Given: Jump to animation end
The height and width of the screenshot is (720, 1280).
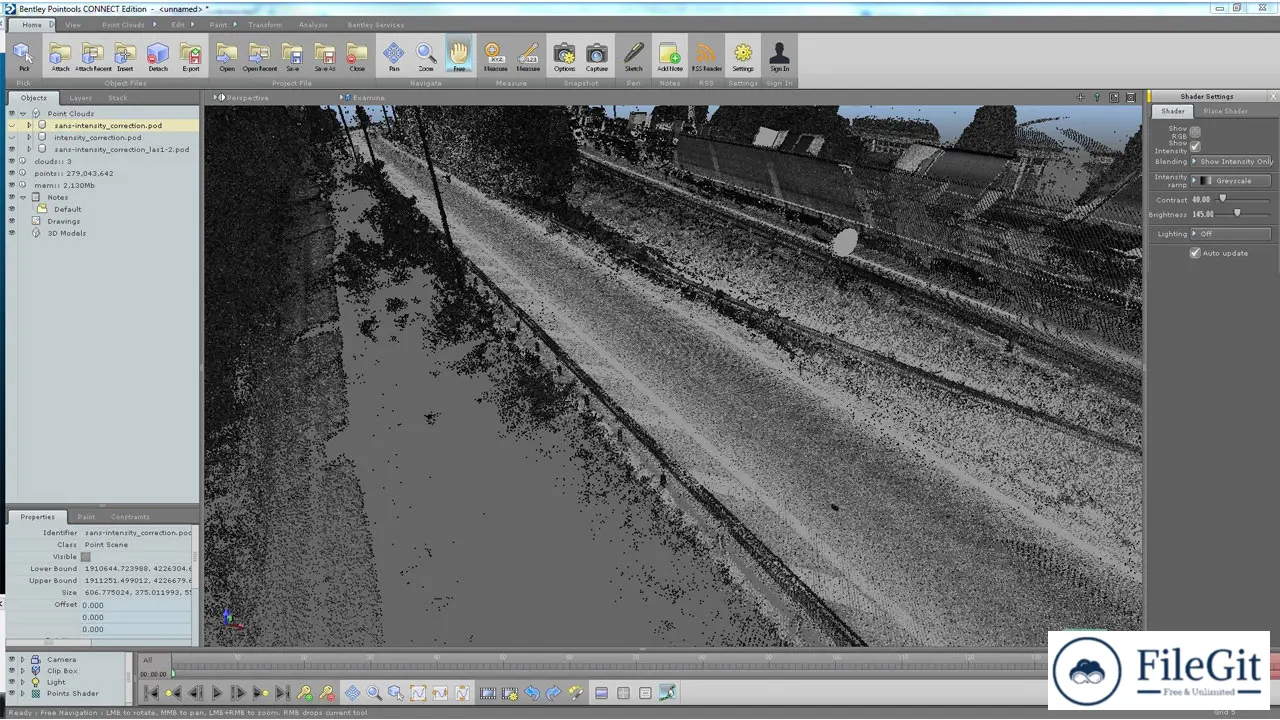Looking at the screenshot, I should click(x=282, y=693).
